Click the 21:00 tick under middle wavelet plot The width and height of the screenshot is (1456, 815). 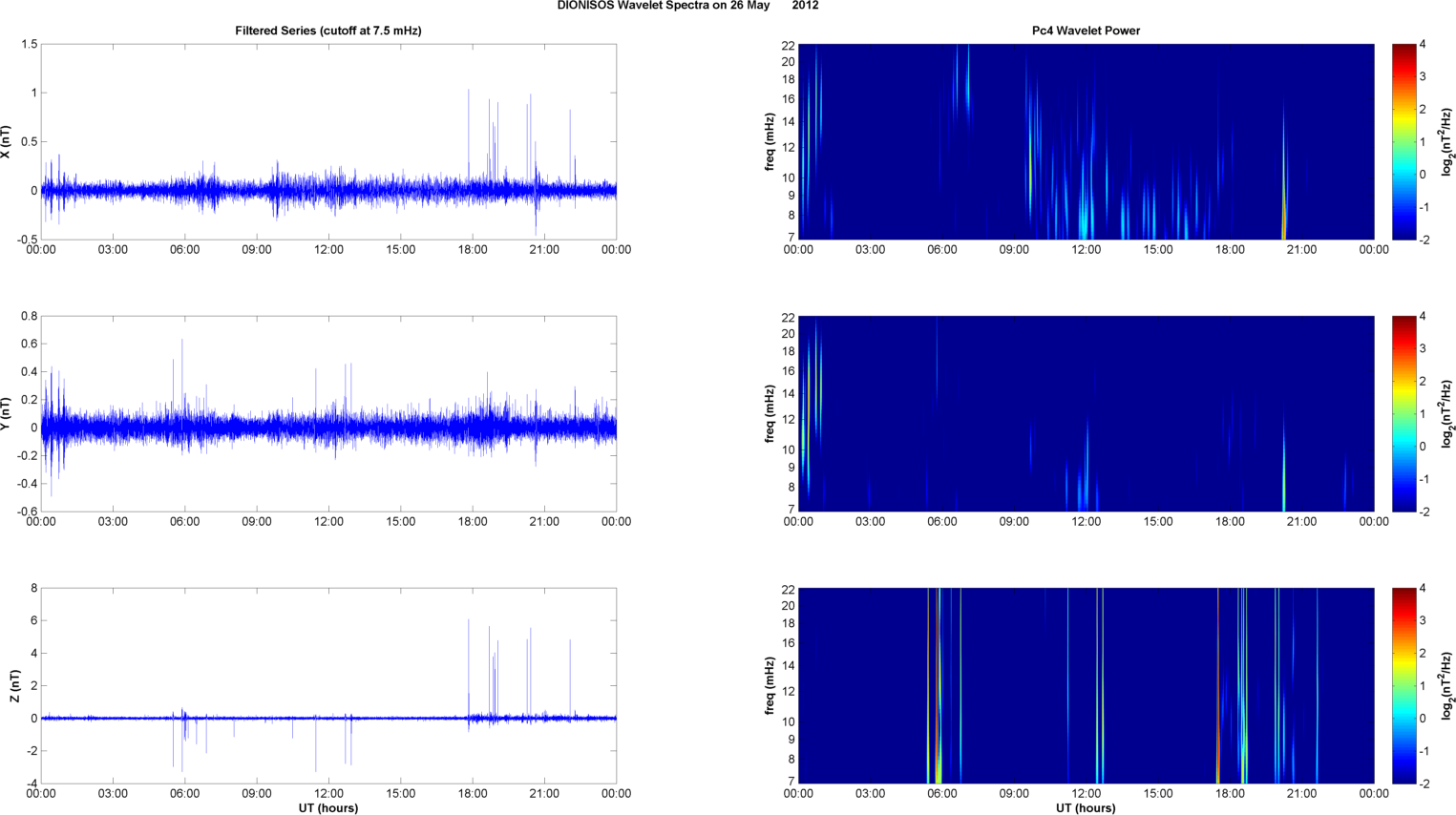pyautogui.click(x=1301, y=522)
